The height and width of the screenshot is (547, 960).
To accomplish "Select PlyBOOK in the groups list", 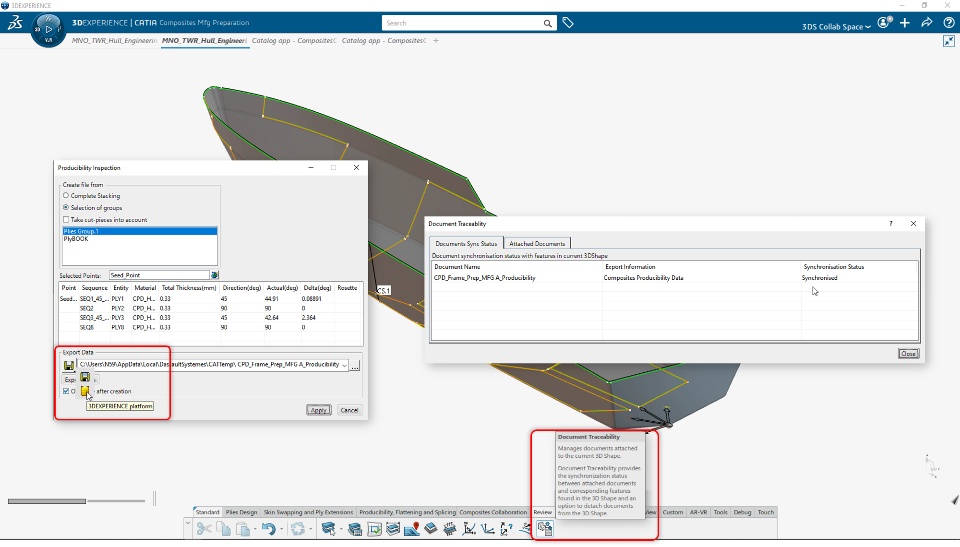I will click(x=140, y=239).
